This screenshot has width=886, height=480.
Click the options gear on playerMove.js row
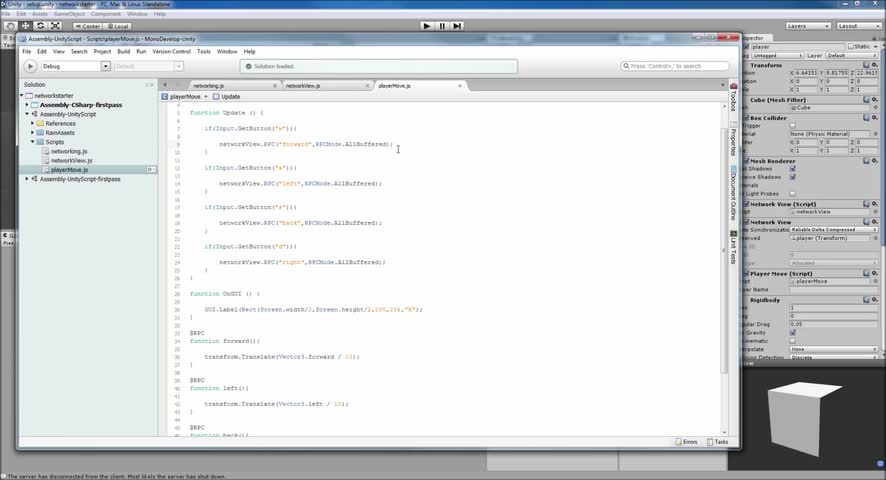(x=150, y=170)
